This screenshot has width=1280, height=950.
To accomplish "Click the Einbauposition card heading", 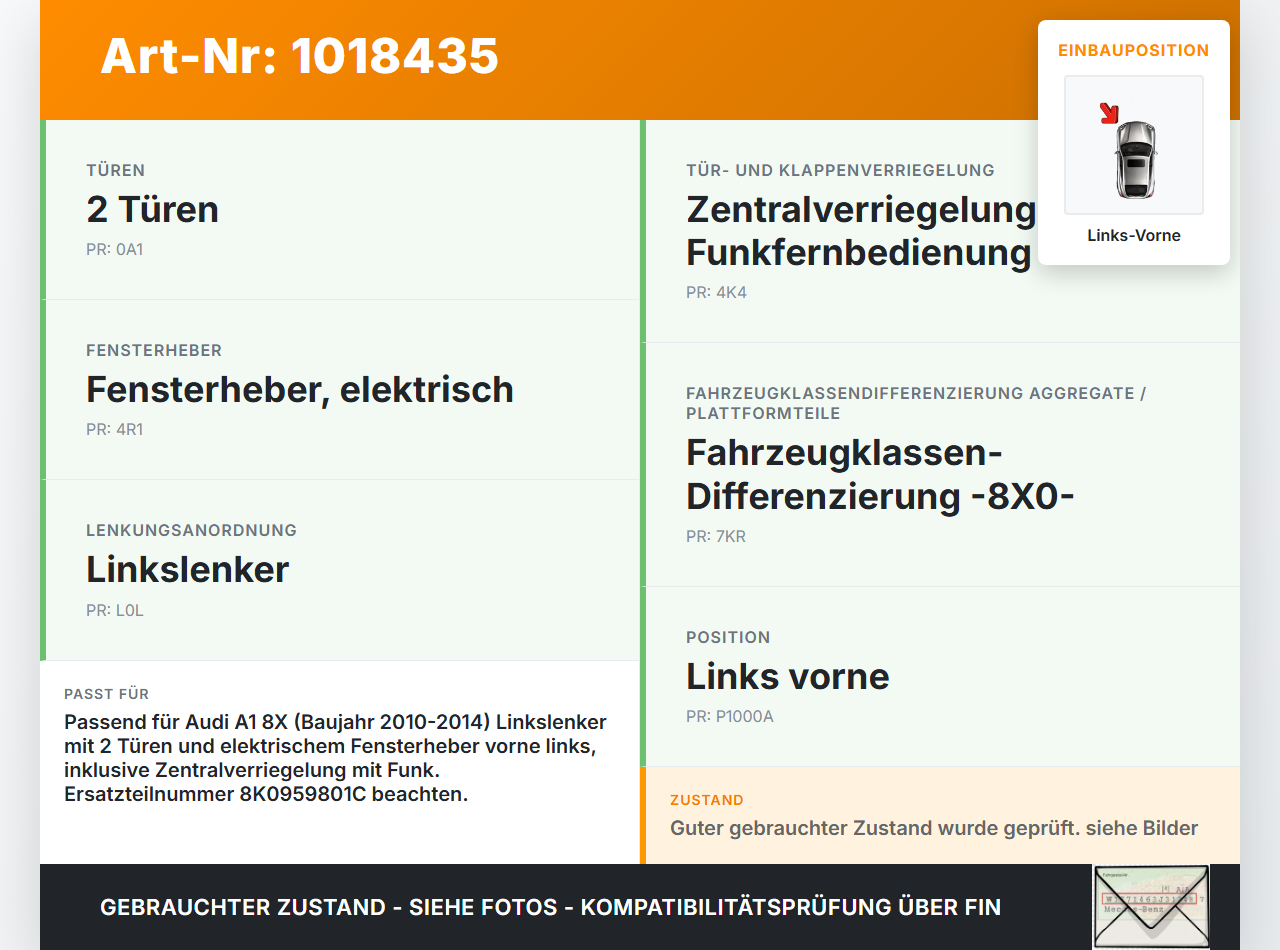I will coord(1134,50).
